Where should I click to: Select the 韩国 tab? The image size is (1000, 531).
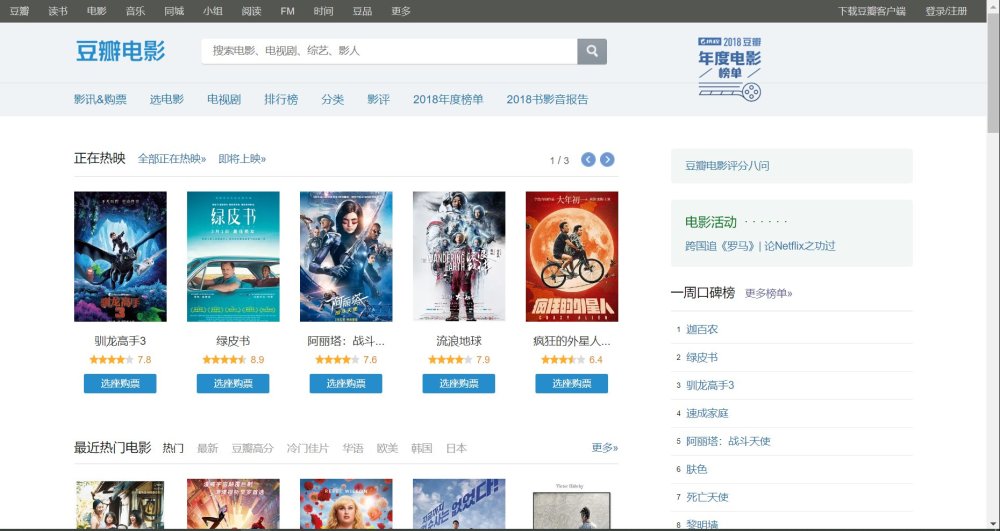(422, 448)
